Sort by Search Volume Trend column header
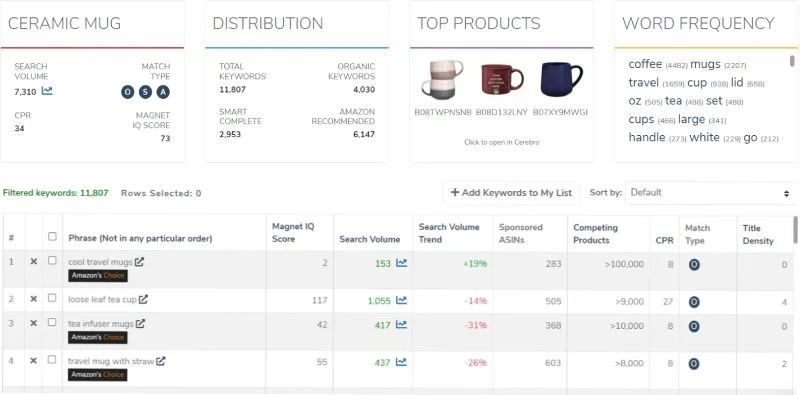 (x=449, y=233)
